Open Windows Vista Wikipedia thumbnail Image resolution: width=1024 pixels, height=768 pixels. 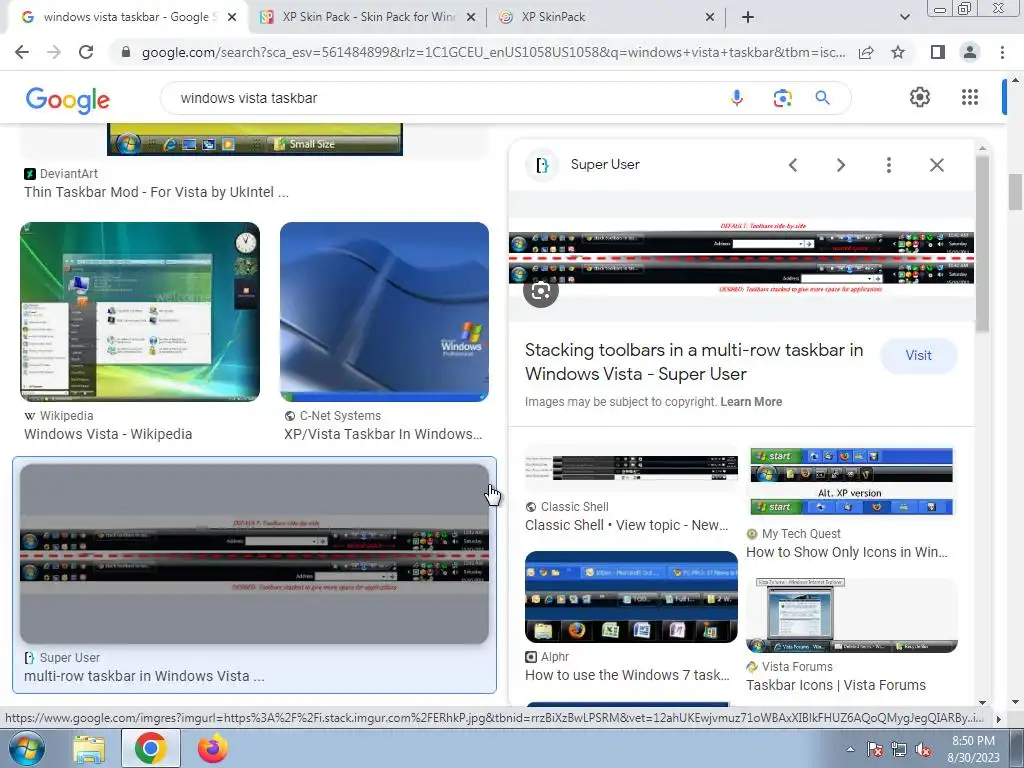coord(140,312)
